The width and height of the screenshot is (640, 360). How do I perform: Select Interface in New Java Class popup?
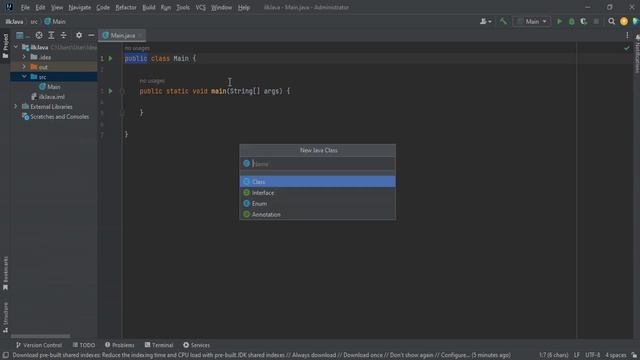pos(318,193)
